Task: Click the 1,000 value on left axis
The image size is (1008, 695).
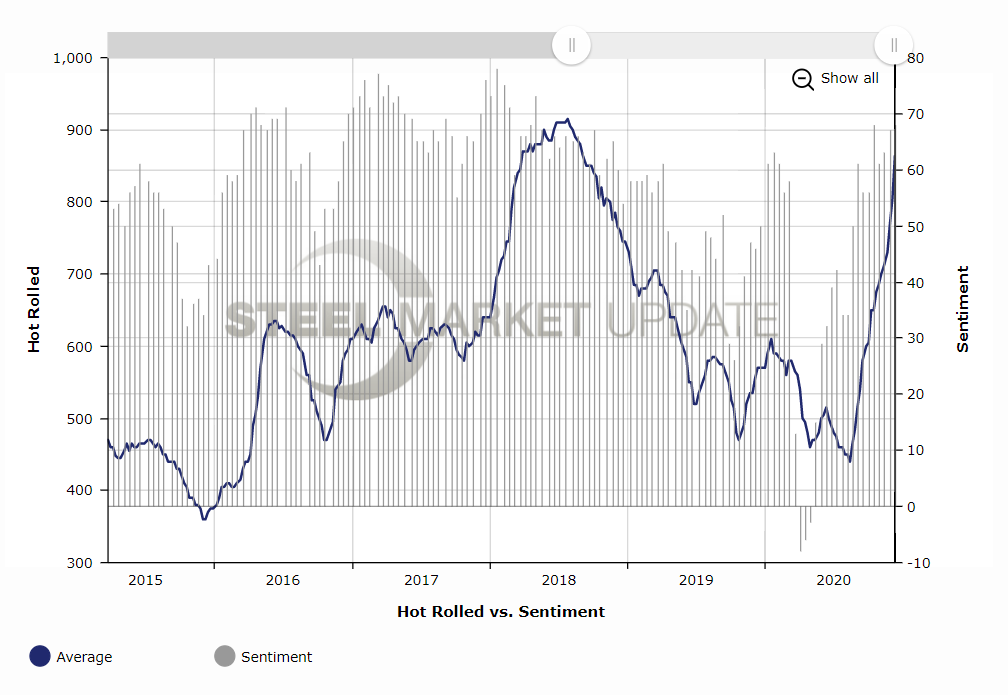Action: click(71, 58)
